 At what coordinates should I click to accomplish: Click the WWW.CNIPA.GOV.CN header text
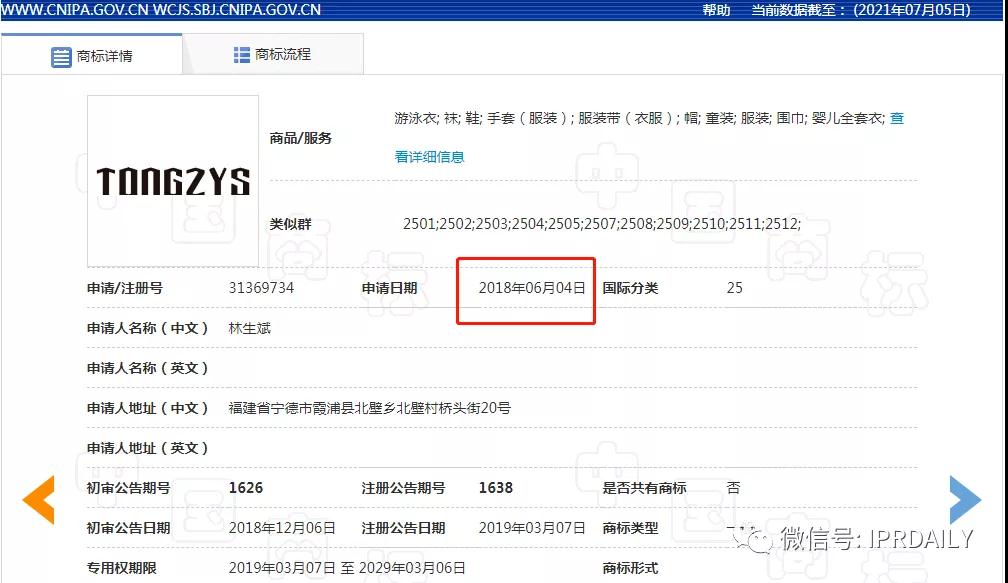[76, 10]
